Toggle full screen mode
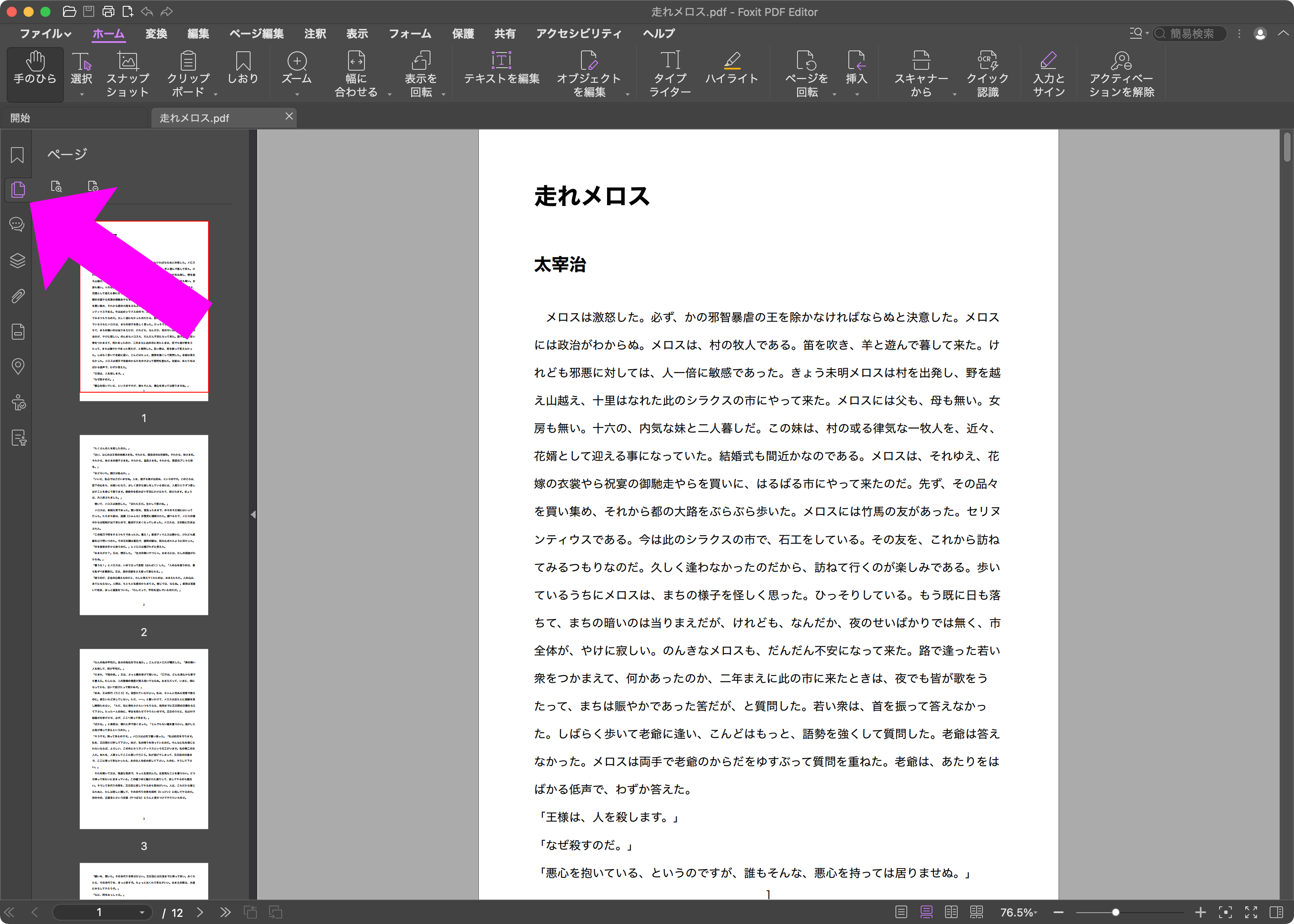 [1251, 912]
